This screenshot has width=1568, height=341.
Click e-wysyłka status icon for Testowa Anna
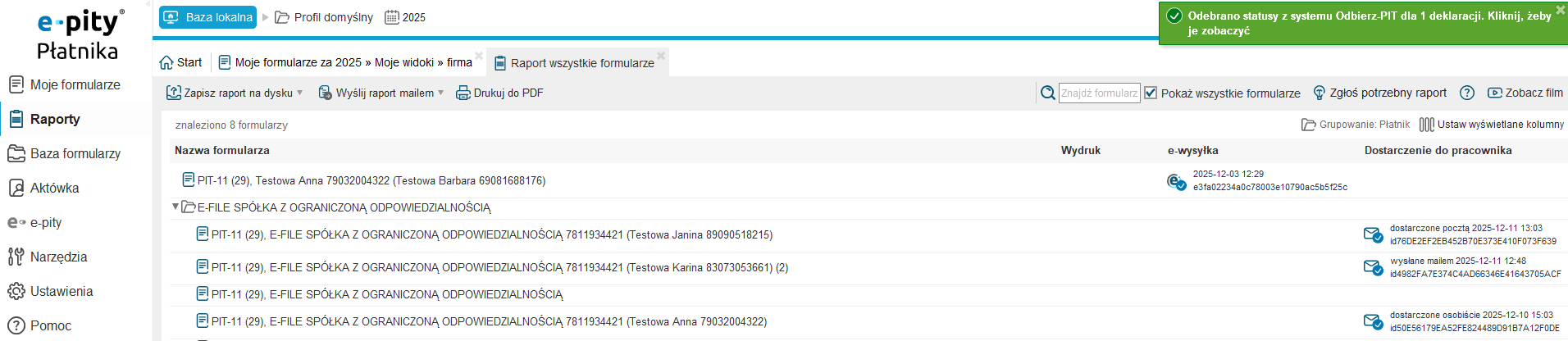pos(1176,181)
